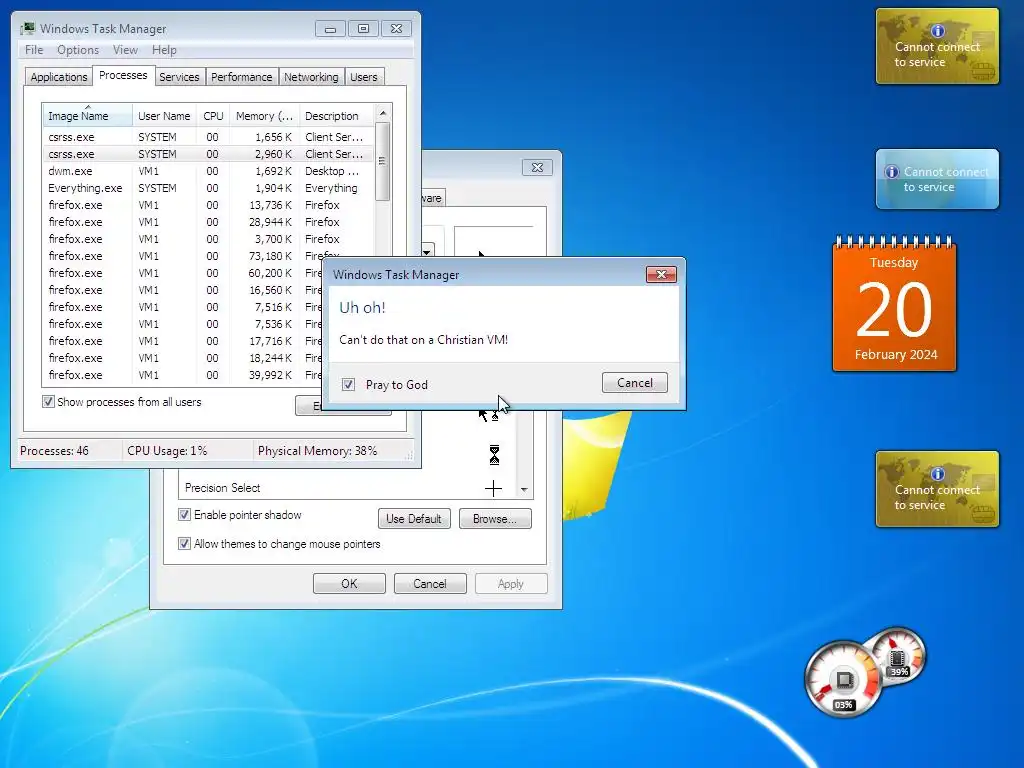Click Cancel in the Uh oh dialog

pyautogui.click(x=635, y=383)
